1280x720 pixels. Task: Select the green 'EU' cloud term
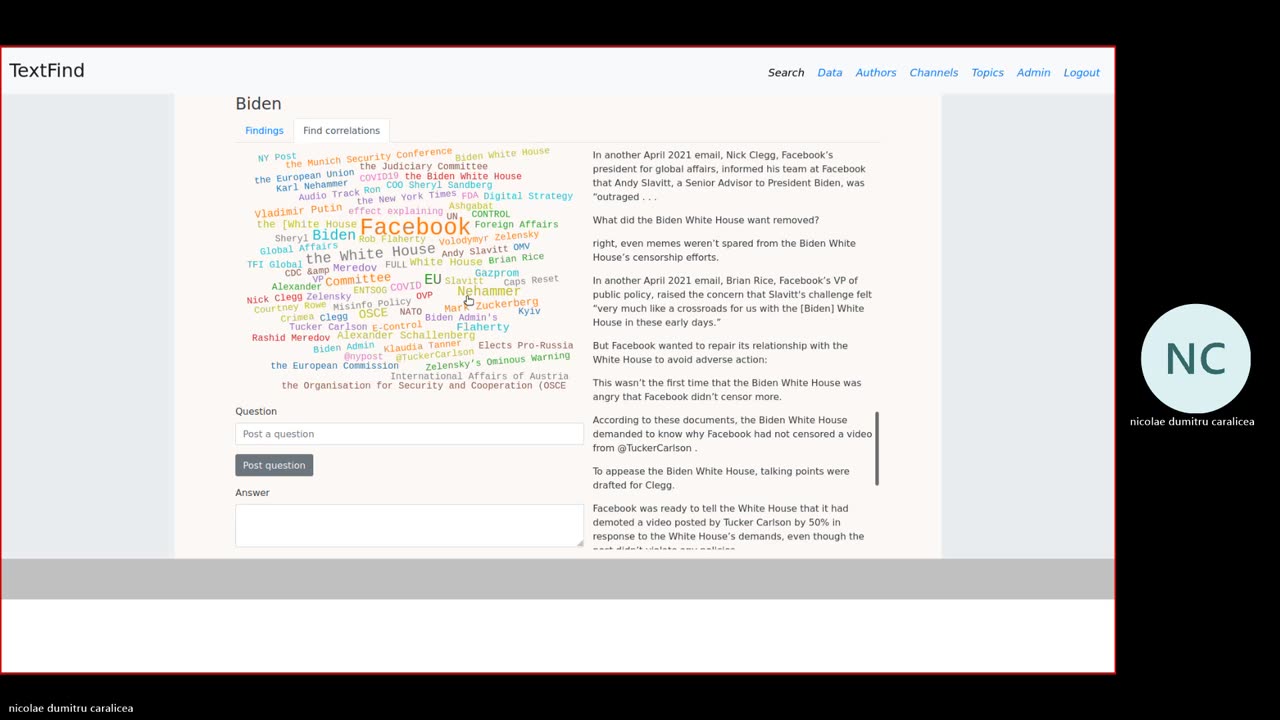pos(432,279)
